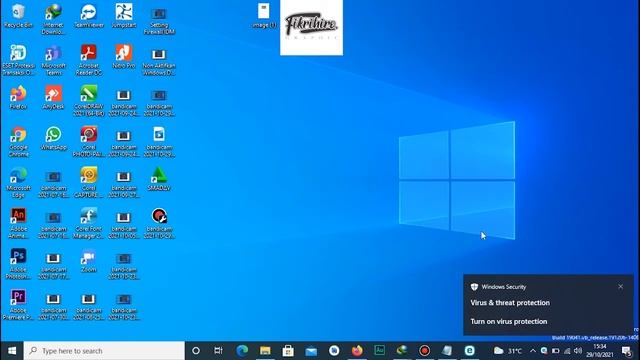Open the Firefox shortcut on the desktop

[18, 98]
